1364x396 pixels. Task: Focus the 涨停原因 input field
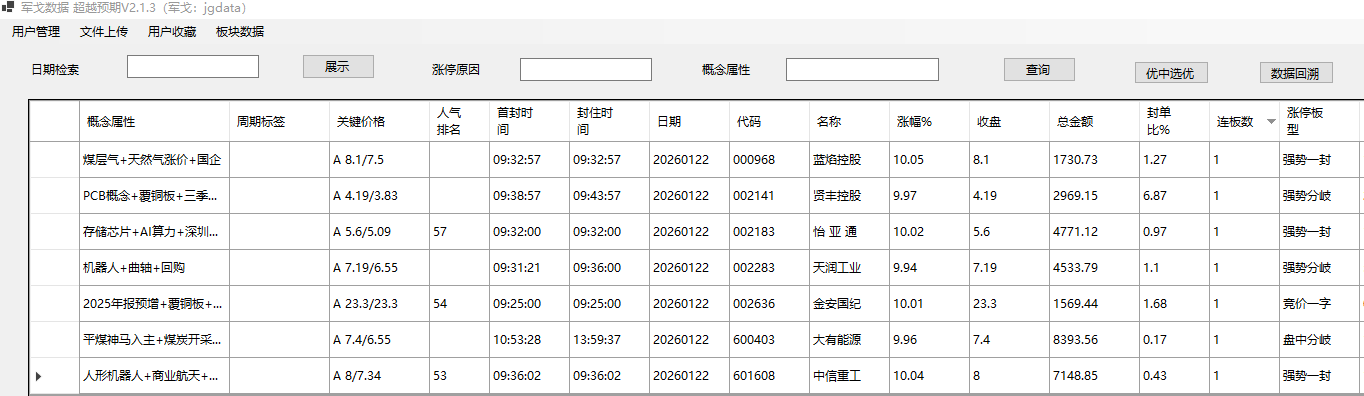coord(586,69)
